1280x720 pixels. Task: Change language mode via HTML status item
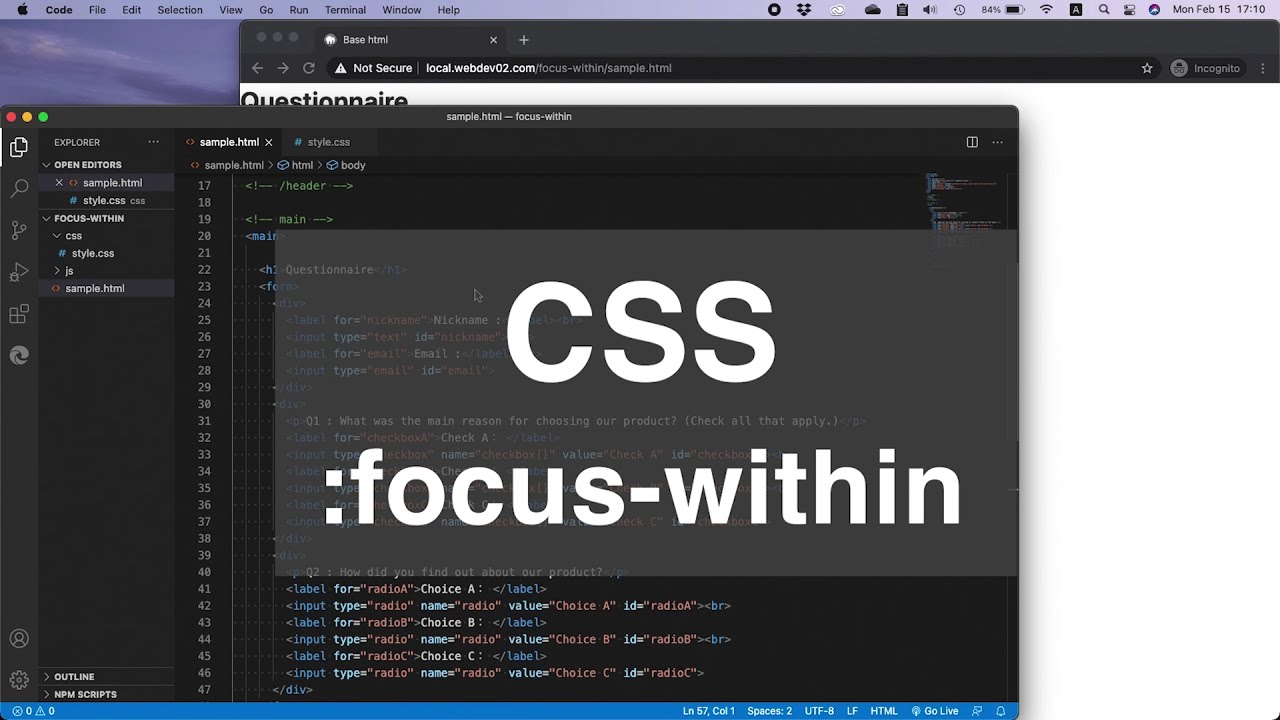coord(884,711)
